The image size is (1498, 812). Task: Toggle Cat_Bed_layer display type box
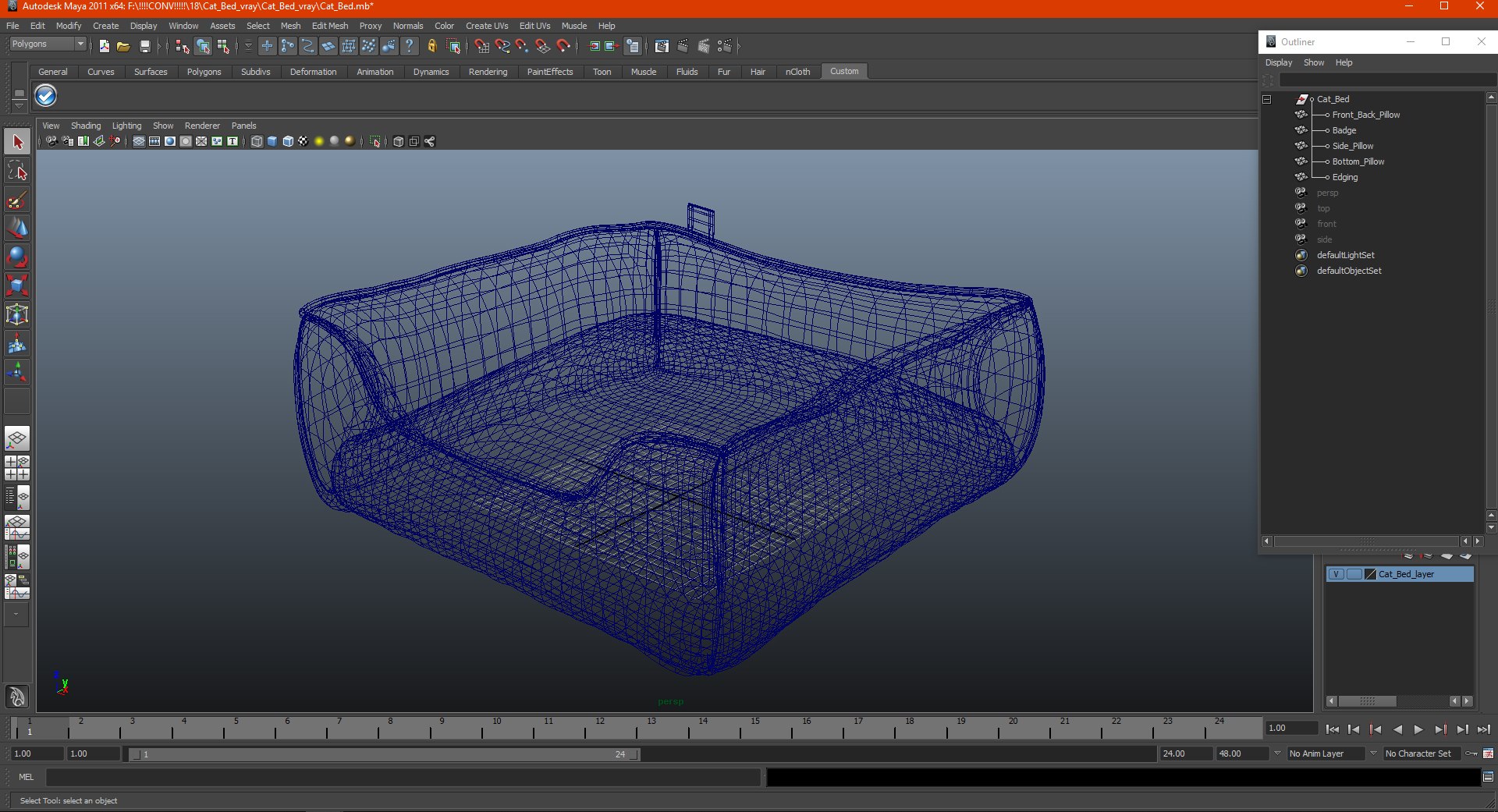pyautogui.click(x=1354, y=574)
